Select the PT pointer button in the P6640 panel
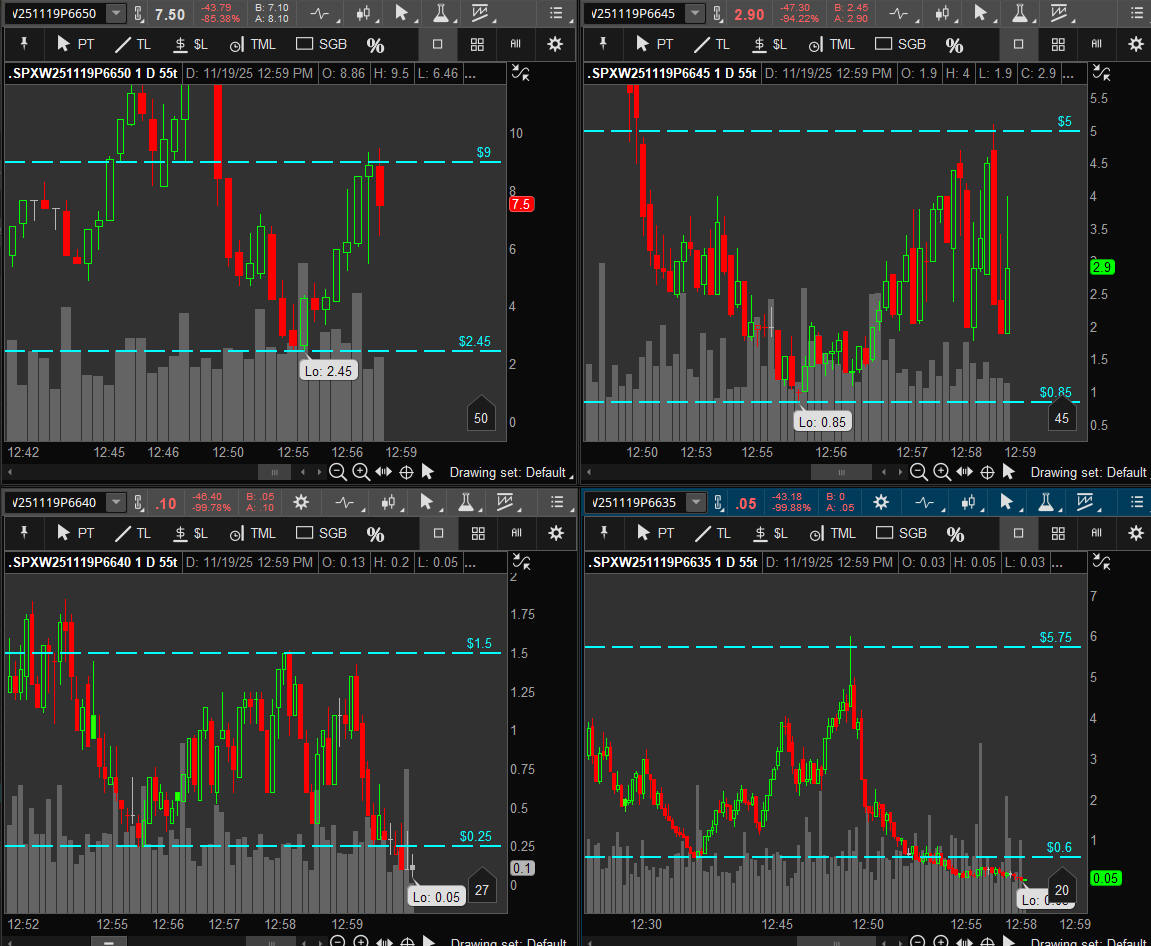Image resolution: width=1151 pixels, height=946 pixels. (x=75, y=533)
